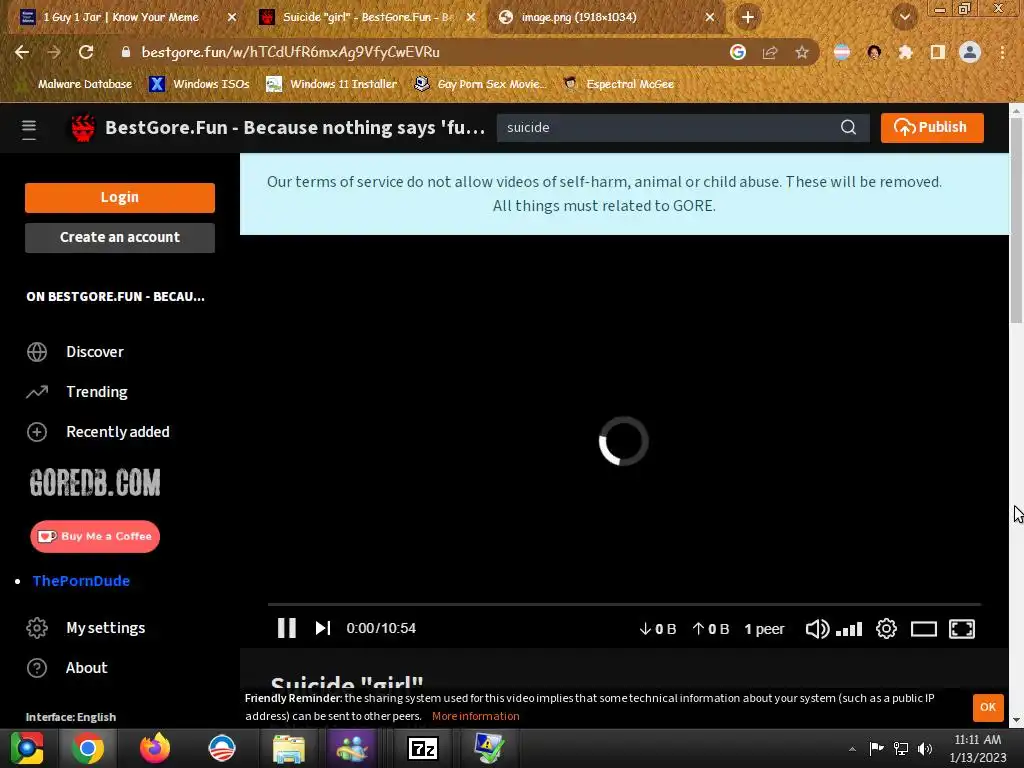Open Firefox from the taskbar
1024x768 pixels.
pyautogui.click(x=155, y=748)
